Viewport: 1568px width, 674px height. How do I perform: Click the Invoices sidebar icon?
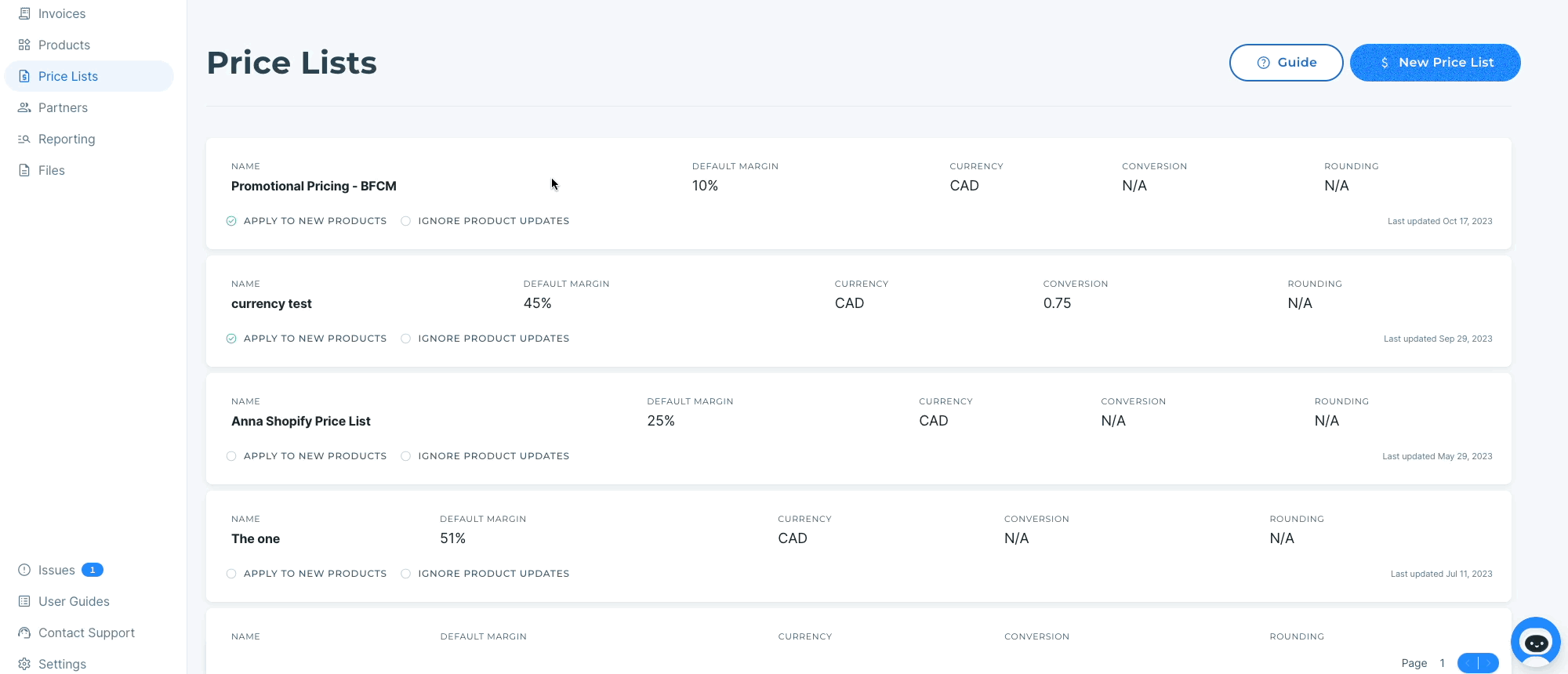click(x=24, y=13)
